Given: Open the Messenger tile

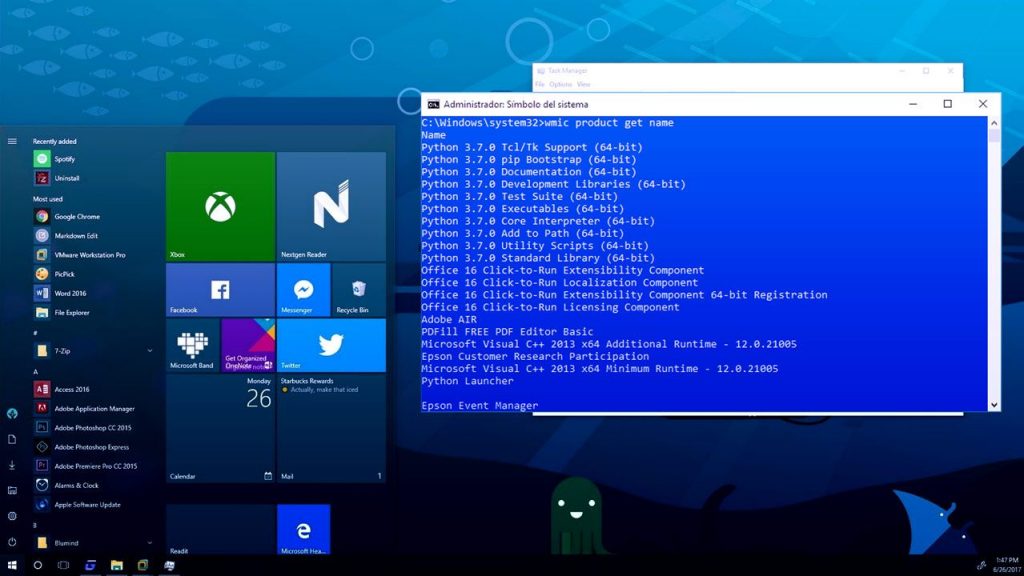Looking at the screenshot, I should pos(303,290).
